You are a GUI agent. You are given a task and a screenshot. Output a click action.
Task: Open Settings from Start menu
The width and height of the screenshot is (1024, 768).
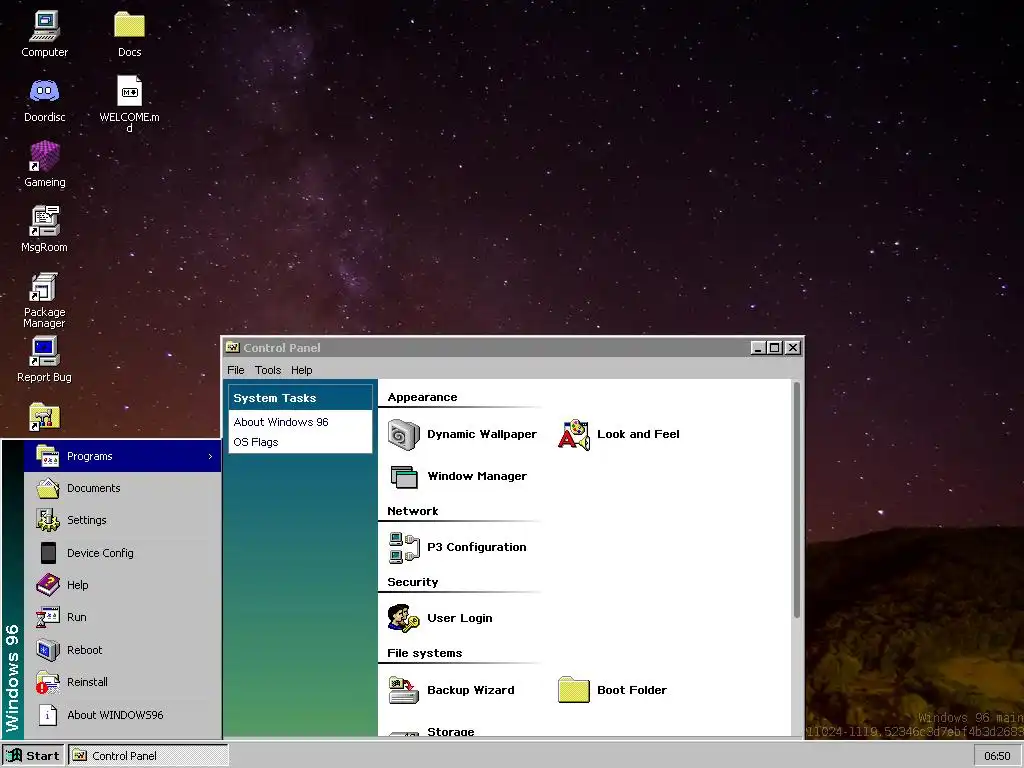123,520
